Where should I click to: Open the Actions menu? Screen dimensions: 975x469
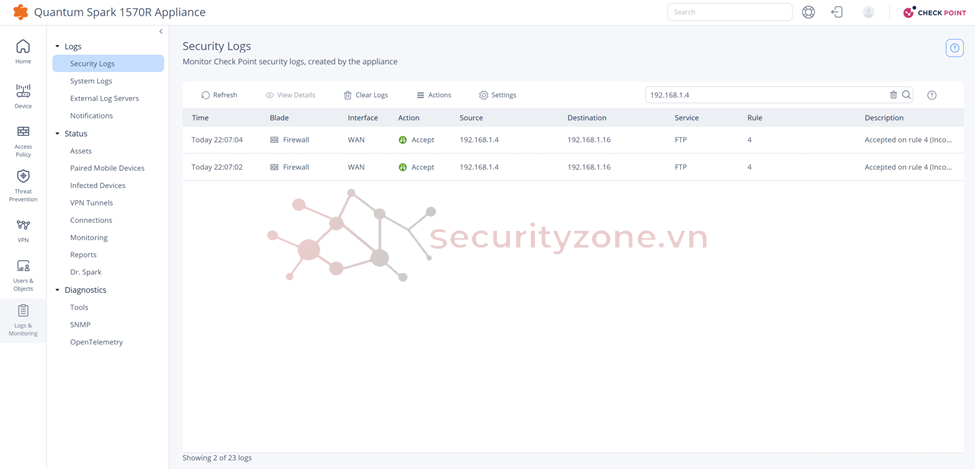click(434, 95)
